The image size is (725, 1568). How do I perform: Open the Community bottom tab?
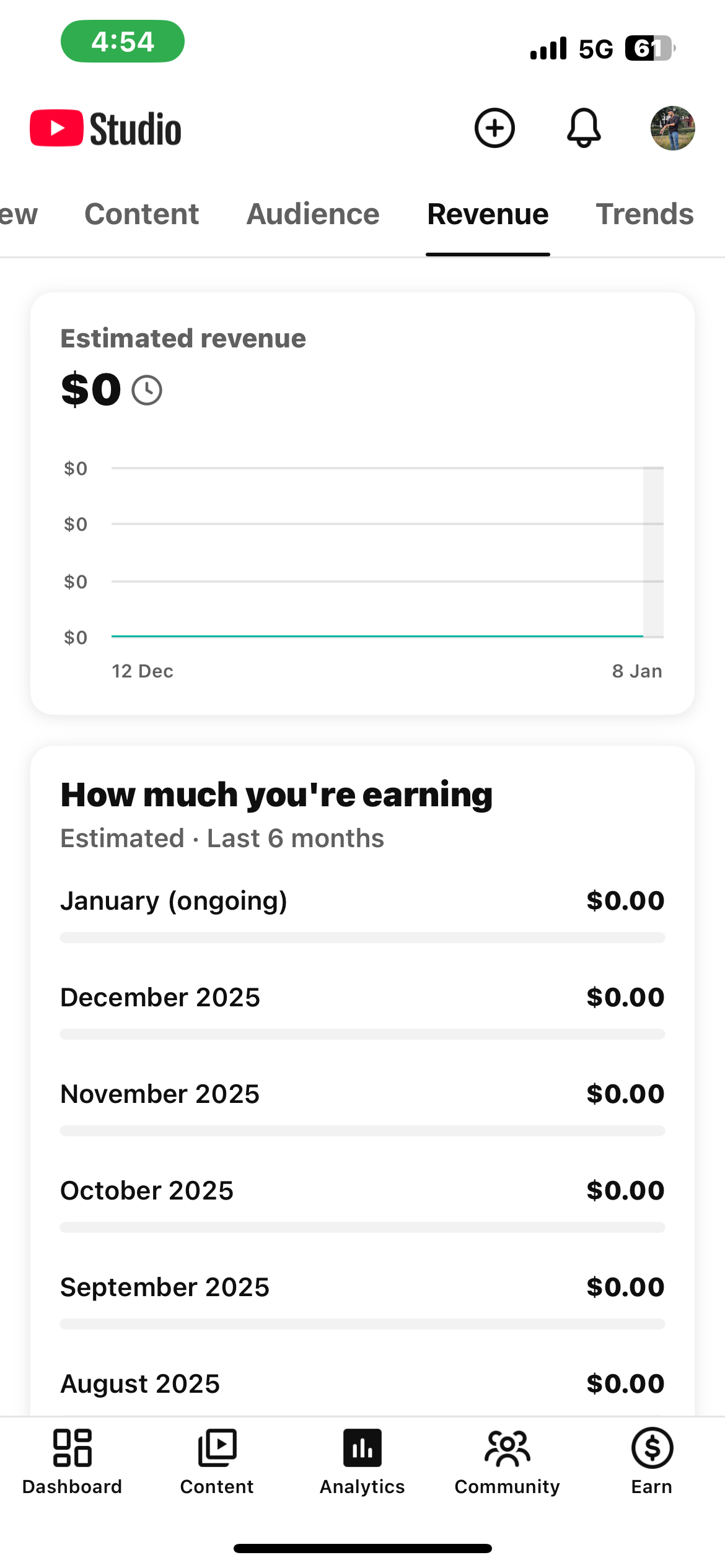(x=507, y=1460)
